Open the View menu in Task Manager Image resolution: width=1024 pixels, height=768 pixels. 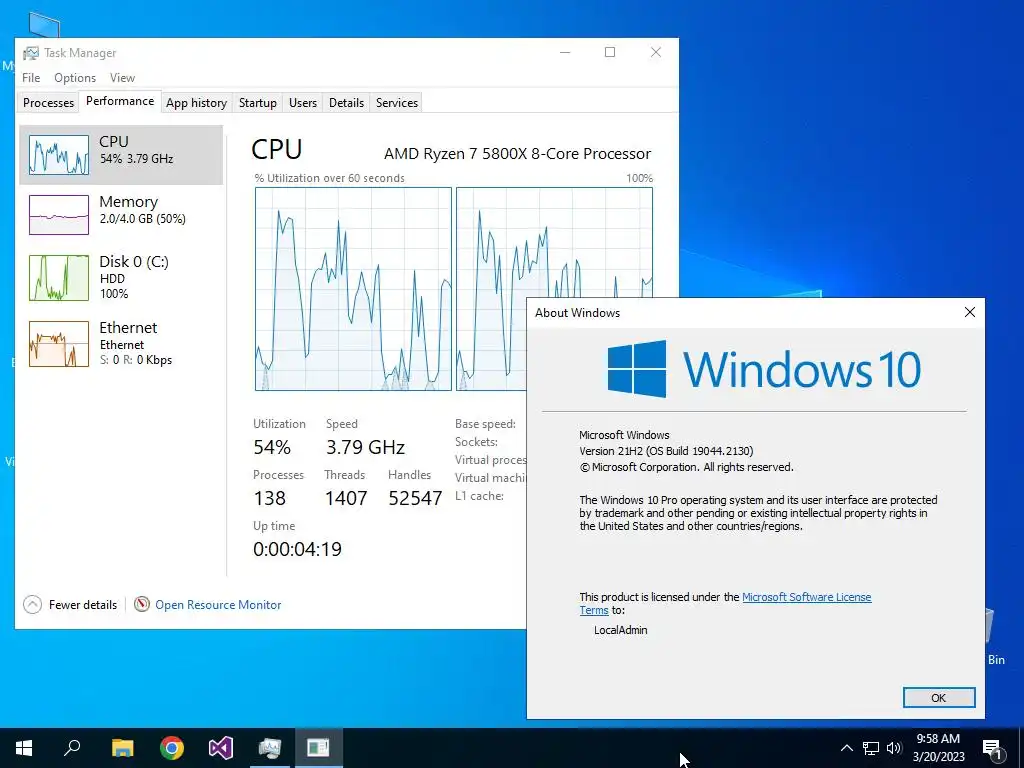122,78
